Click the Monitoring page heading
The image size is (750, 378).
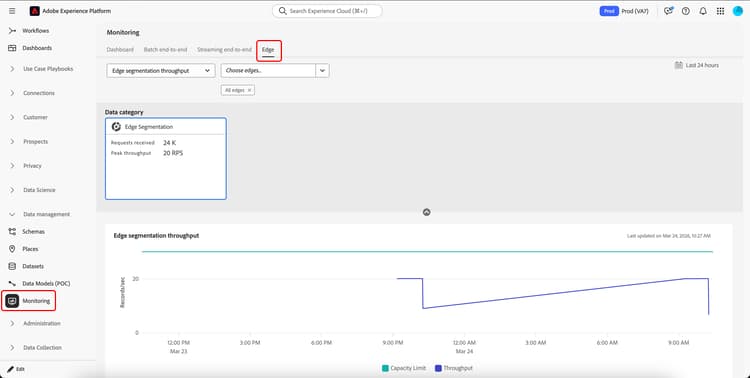(x=123, y=33)
